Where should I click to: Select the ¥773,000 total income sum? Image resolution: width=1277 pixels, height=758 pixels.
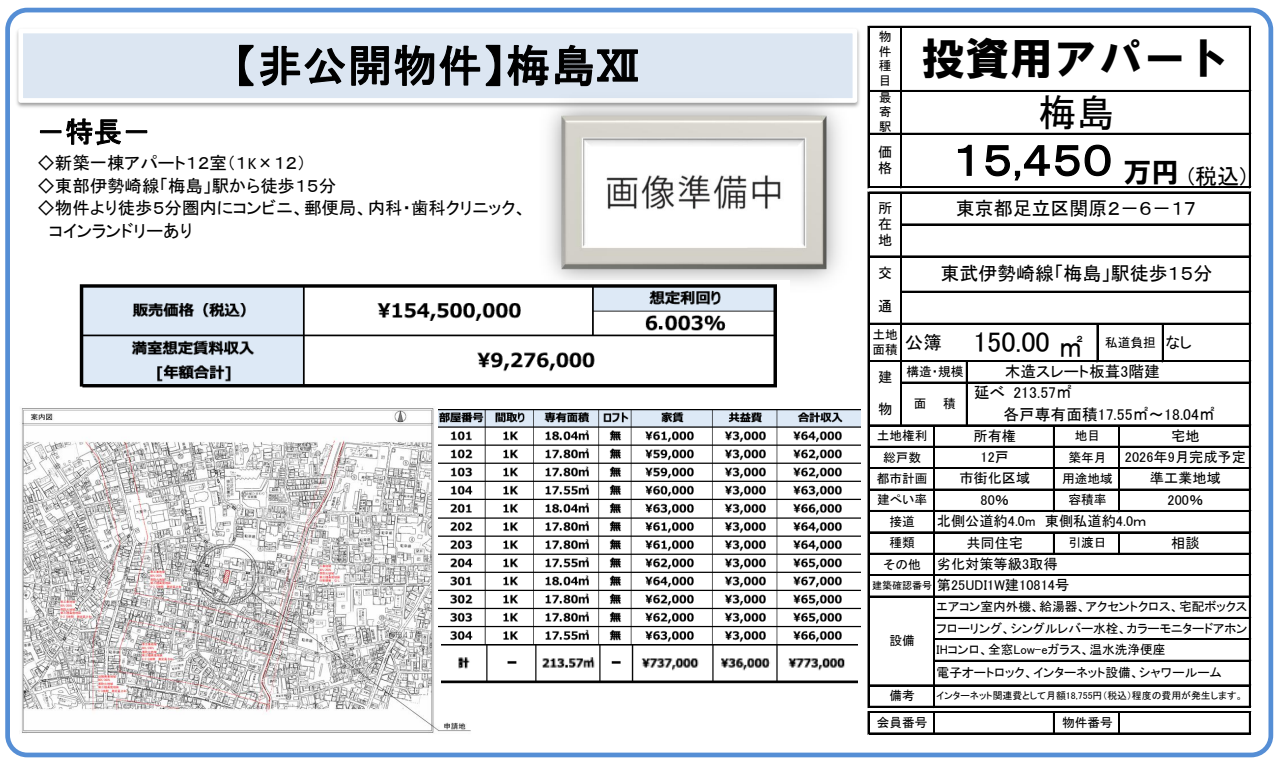[x=817, y=663]
